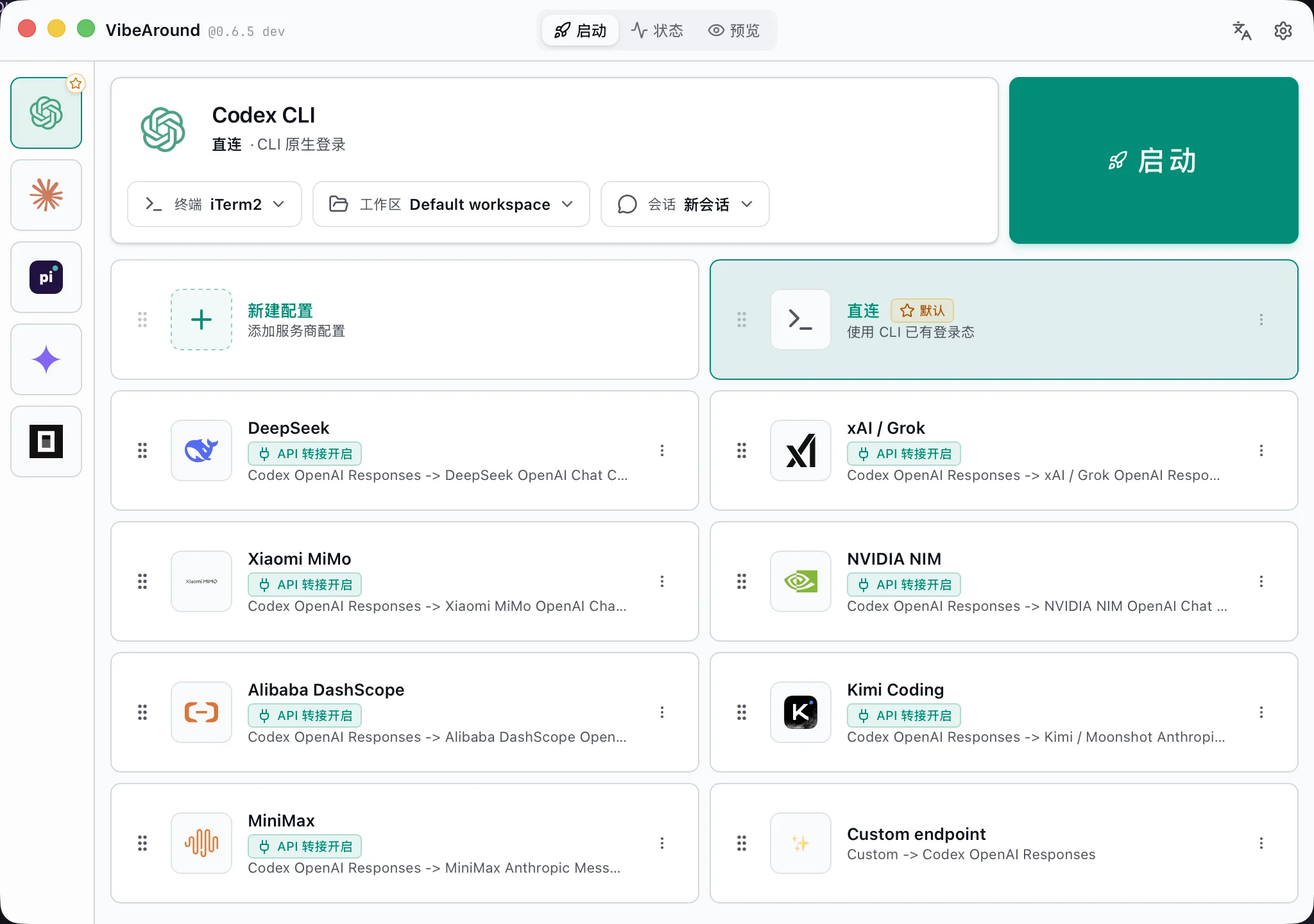Switch to the 状态 status tab

click(656, 30)
